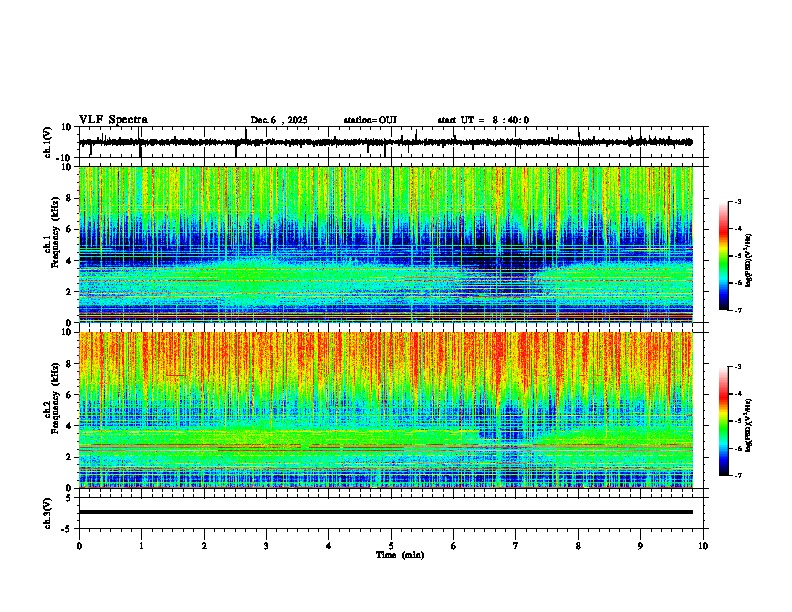Click the '4' kHz tick on ch.2 spectrogram axis

(x=70, y=426)
